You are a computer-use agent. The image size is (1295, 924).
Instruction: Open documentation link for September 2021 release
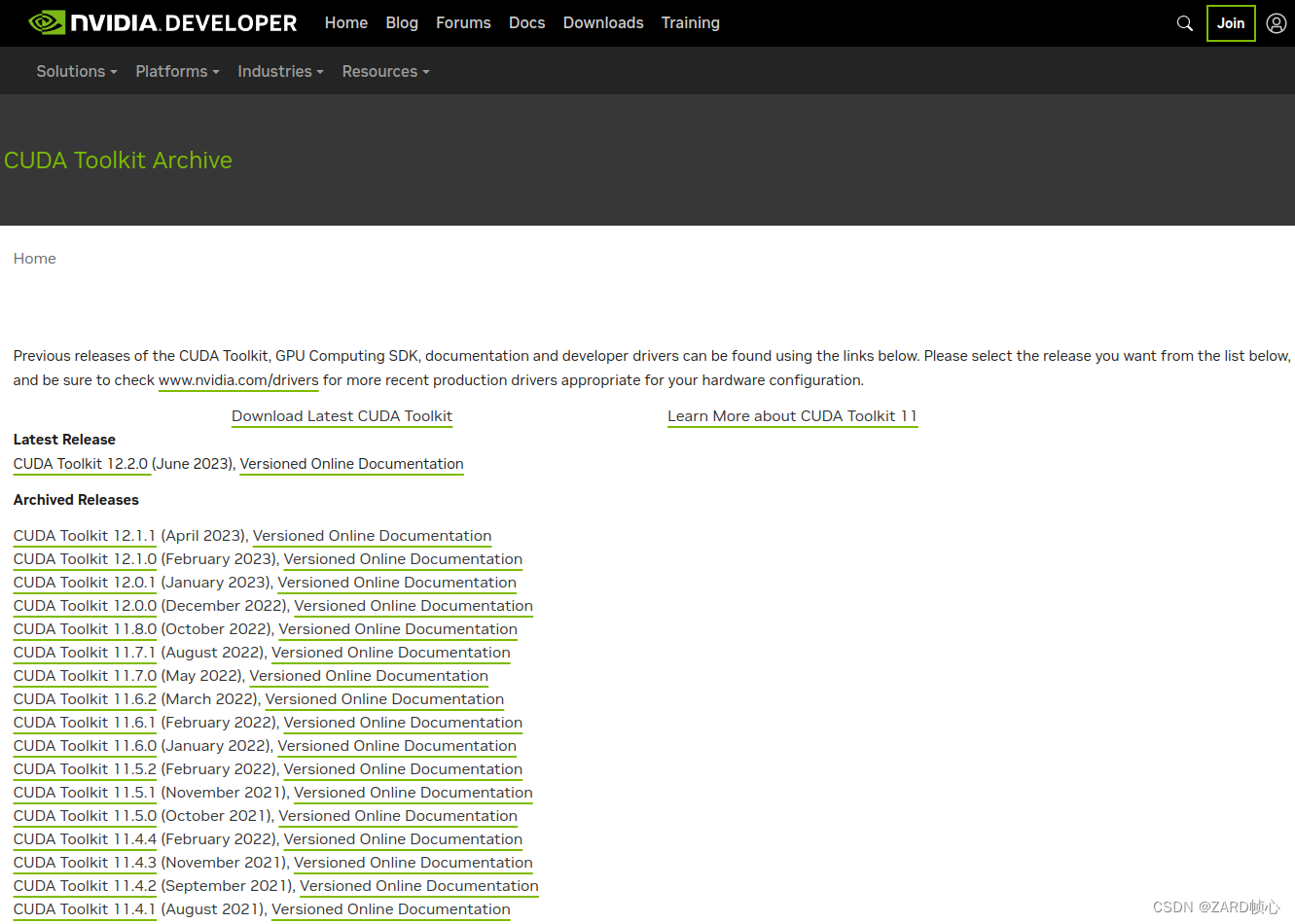click(x=419, y=886)
